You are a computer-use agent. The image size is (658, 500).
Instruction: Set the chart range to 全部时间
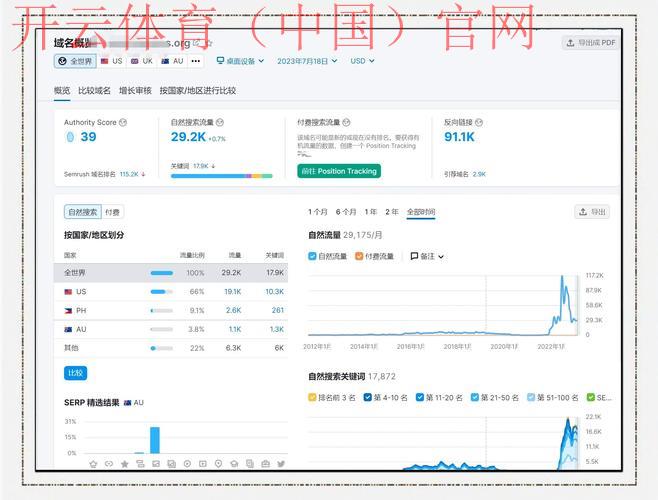pyautogui.click(x=421, y=212)
